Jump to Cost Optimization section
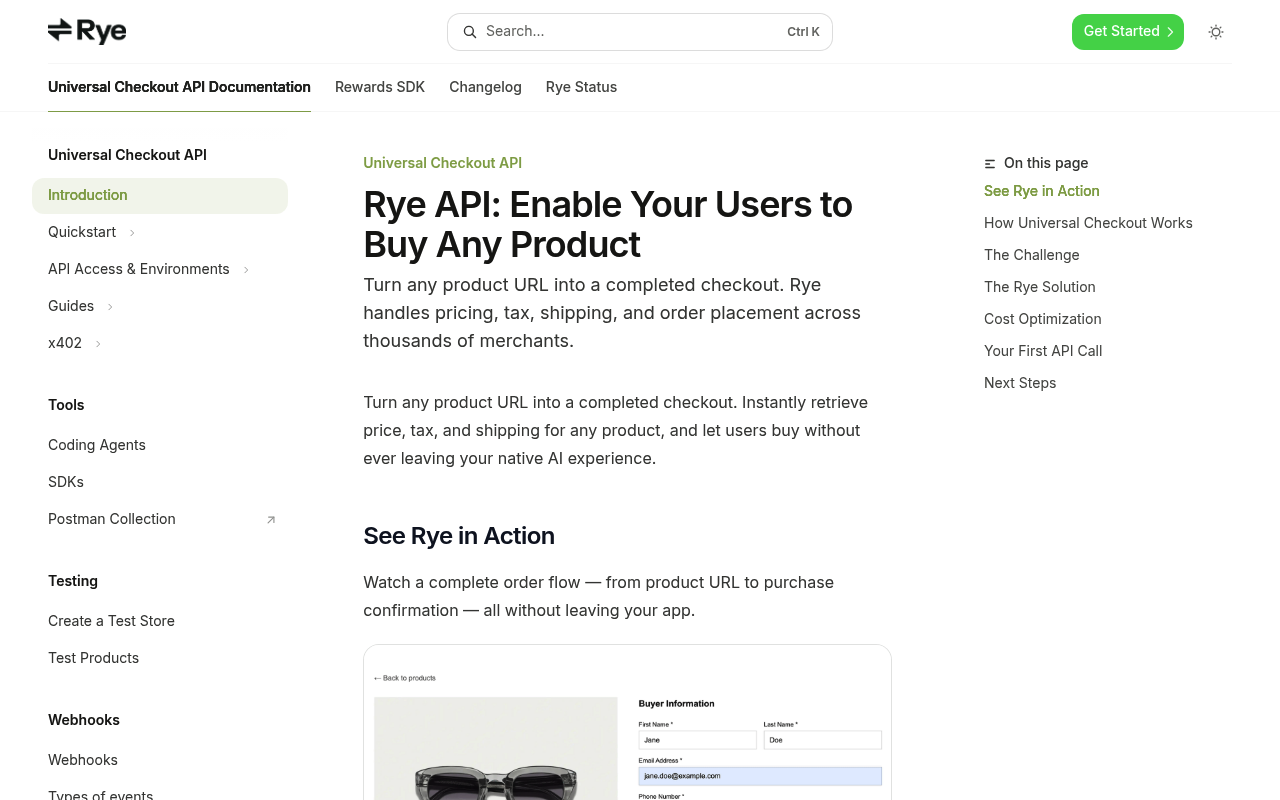The width and height of the screenshot is (1280, 800). (1043, 319)
